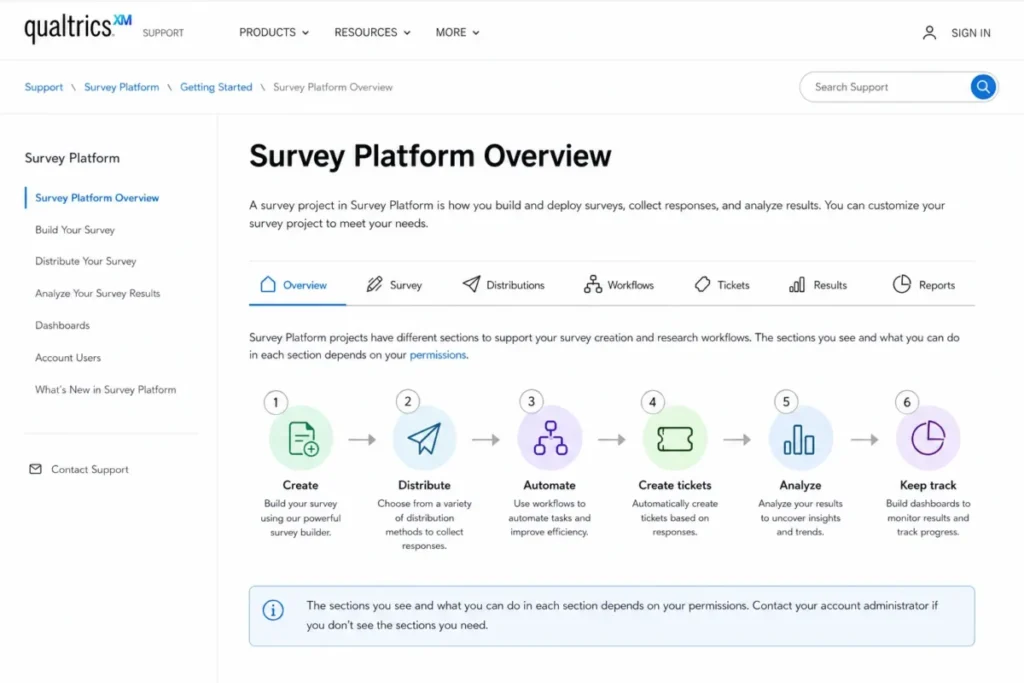The image size is (1024, 683).
Task: Click the Analyze bar chart icon
Action: 799,439
